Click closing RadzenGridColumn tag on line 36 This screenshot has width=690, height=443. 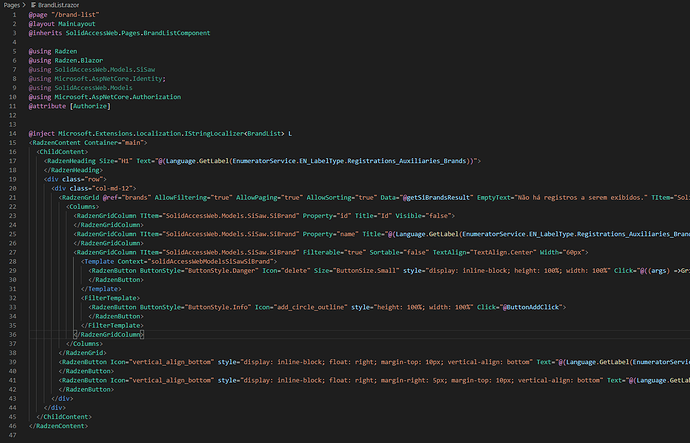[x=109, y=335]
